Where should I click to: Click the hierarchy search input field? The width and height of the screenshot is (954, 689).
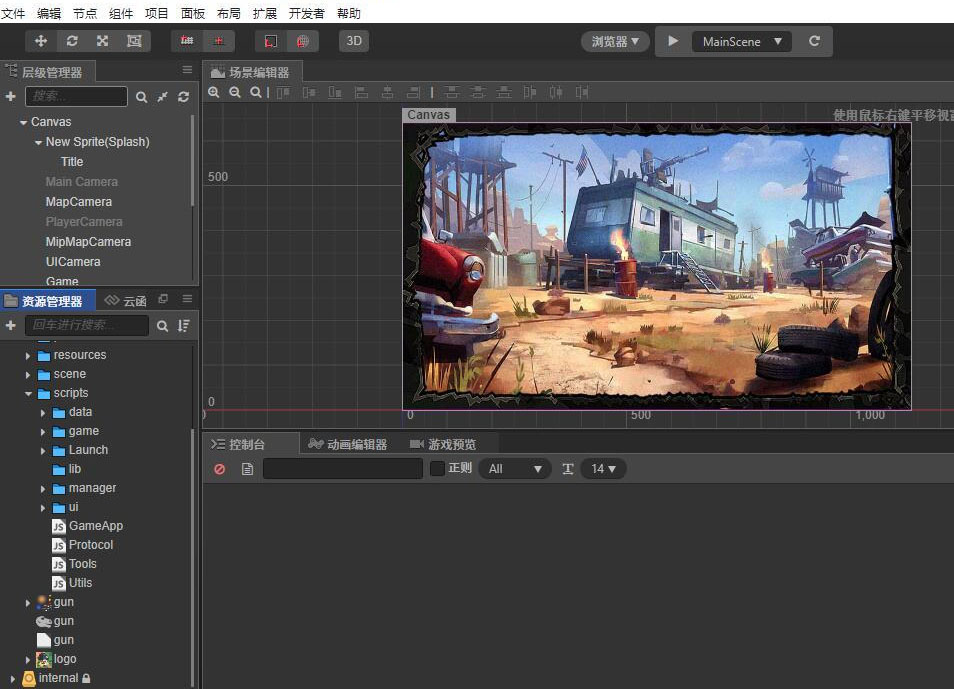76,97
